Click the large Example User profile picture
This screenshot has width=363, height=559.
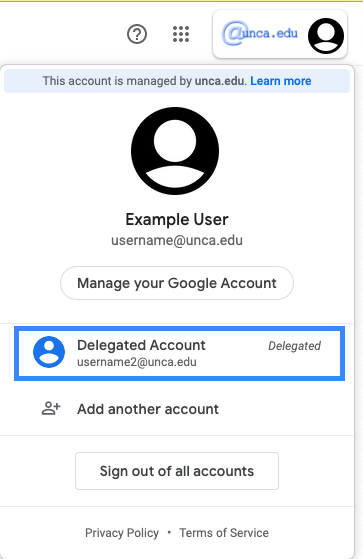[x=175, y=151]
